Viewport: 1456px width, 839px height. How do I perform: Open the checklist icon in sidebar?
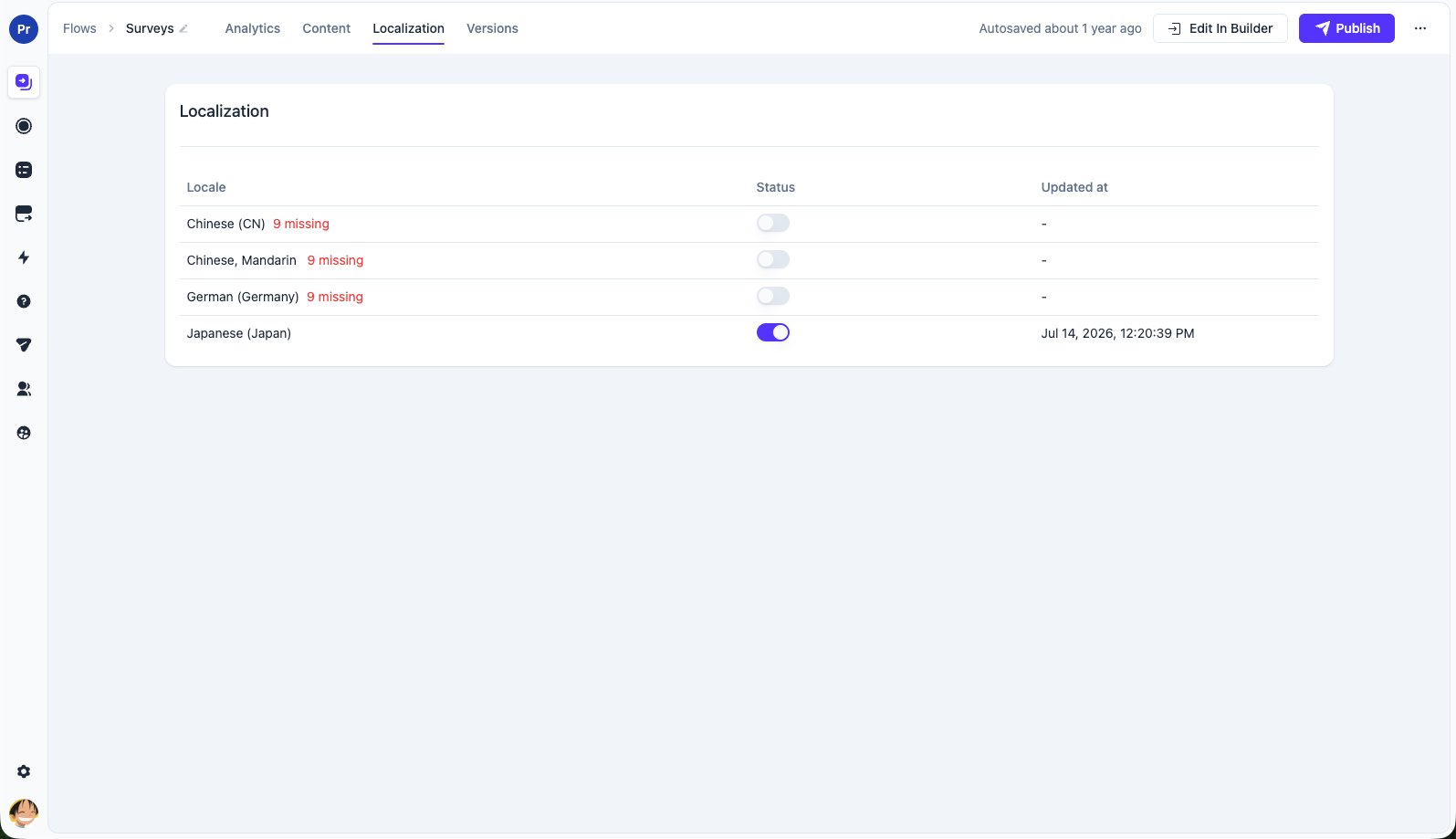click(24, 170)
